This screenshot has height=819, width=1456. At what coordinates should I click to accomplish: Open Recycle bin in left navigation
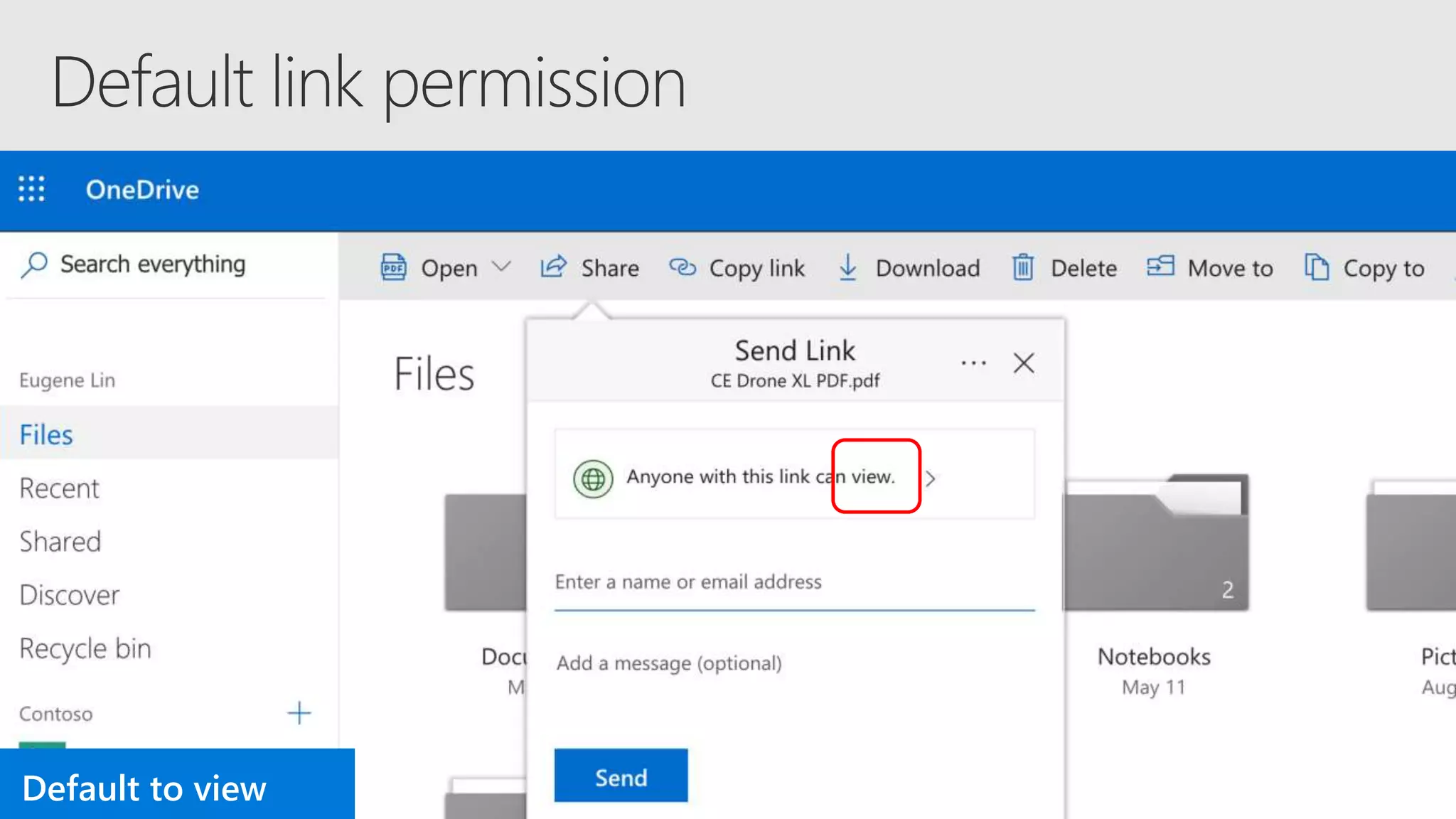pos(85,649)
